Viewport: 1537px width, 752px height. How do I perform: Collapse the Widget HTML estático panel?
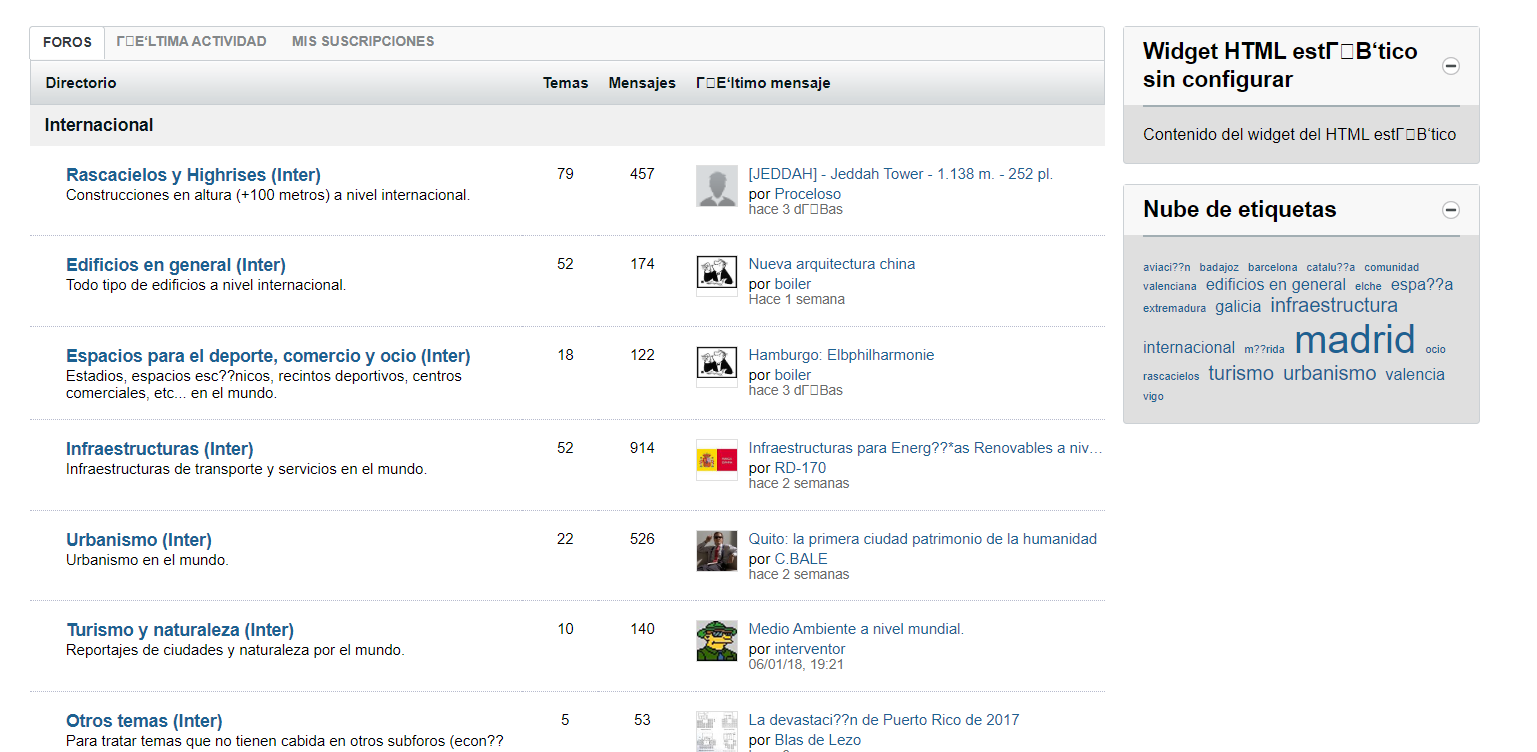1451,66
